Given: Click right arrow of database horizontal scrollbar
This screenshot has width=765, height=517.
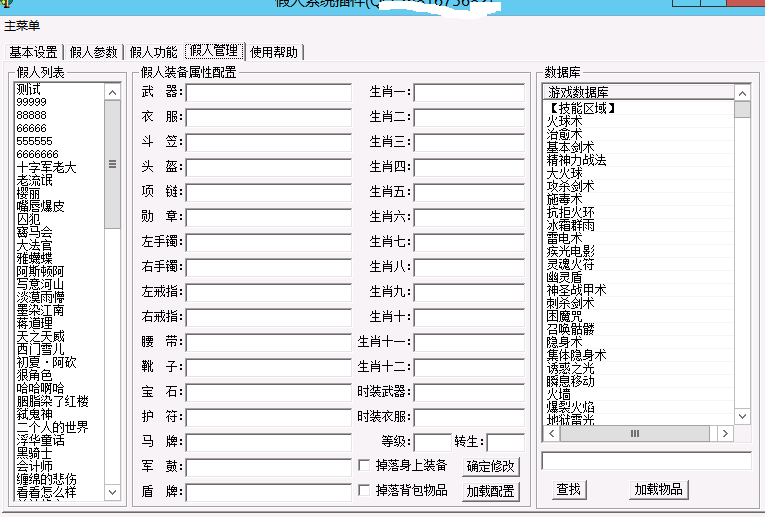Looking at the screenshot, I should [725, 434].
